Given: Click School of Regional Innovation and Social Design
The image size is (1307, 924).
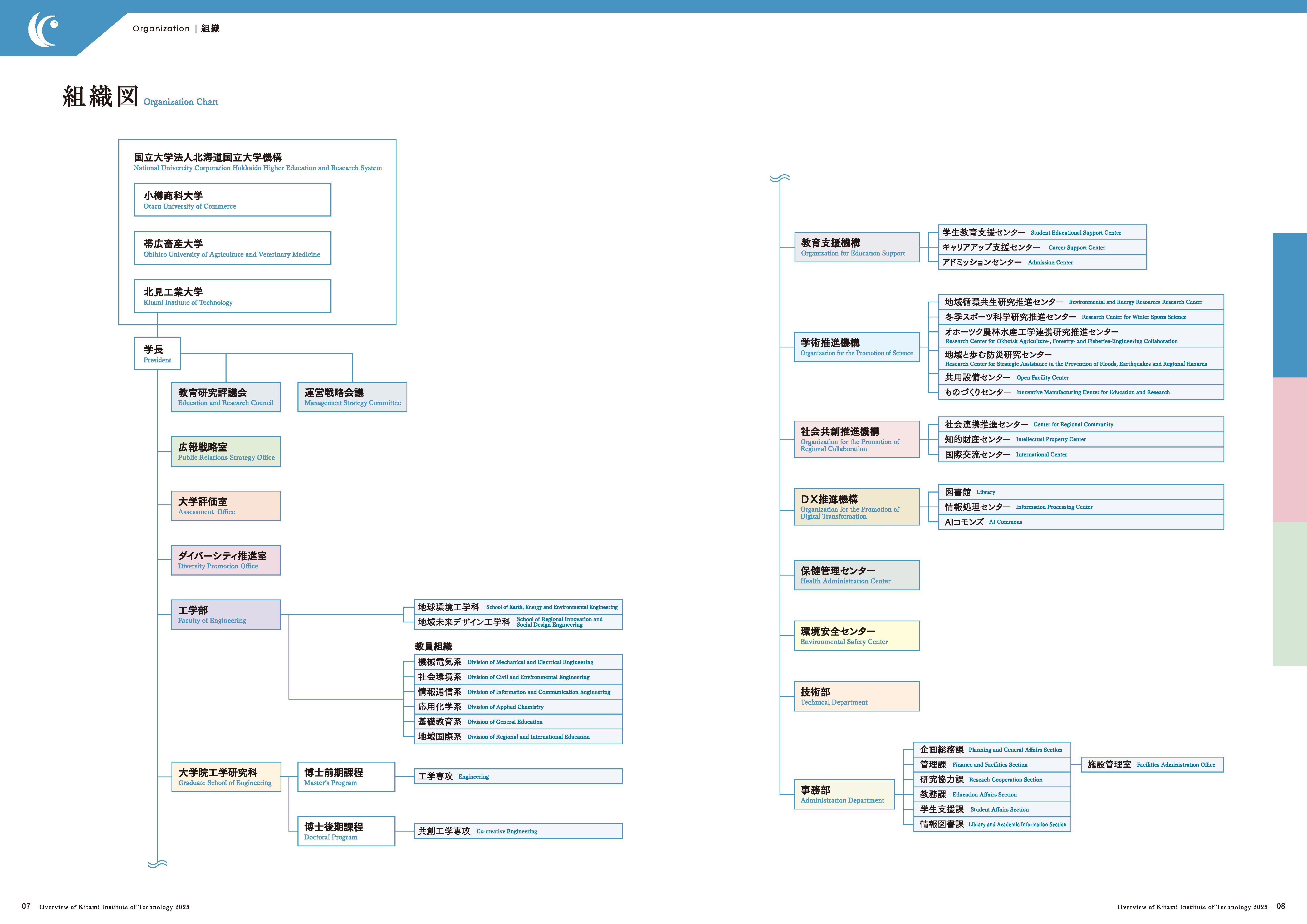Looking at the screenshot, I should (518, 622).
